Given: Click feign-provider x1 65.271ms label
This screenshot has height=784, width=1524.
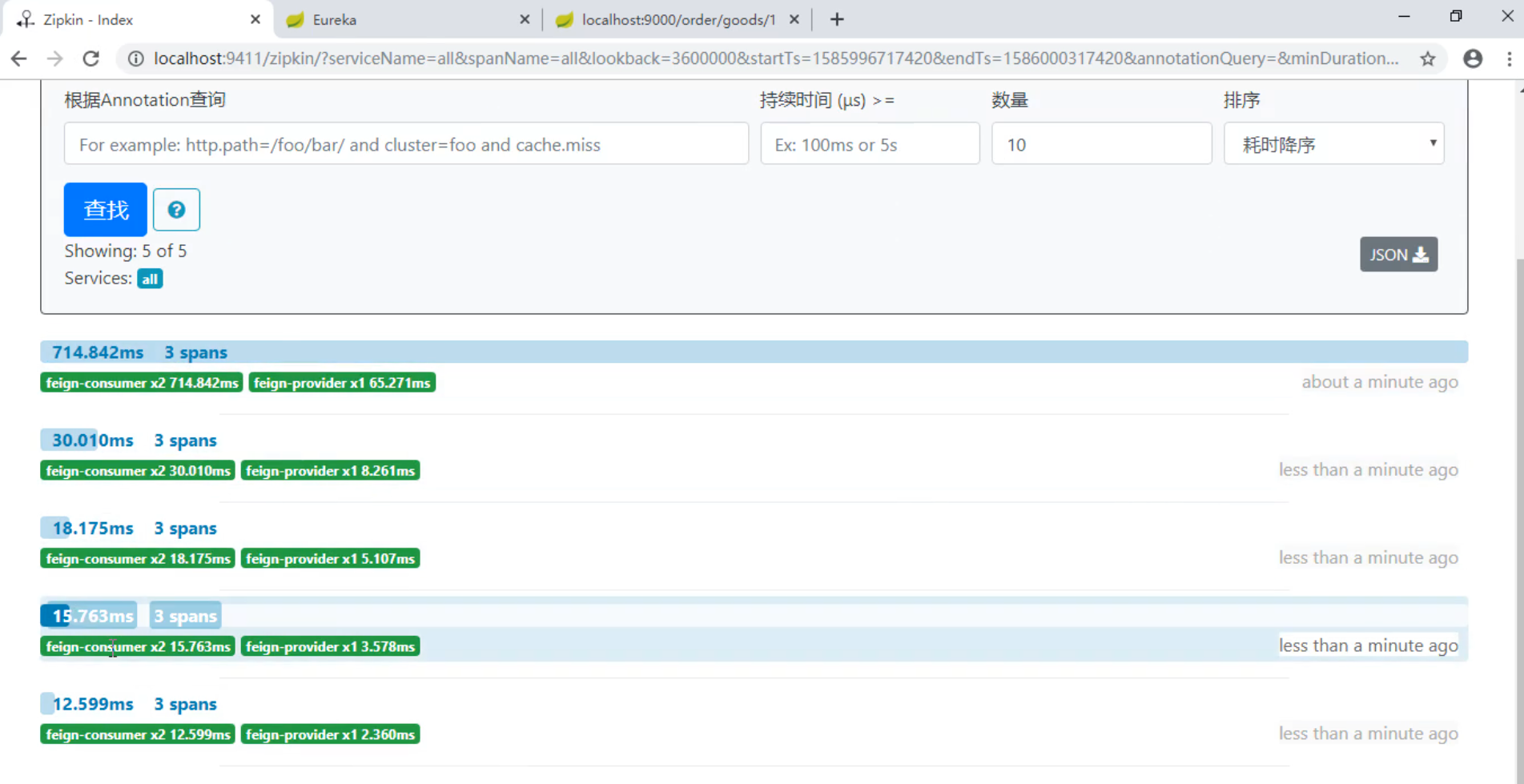Looking at the screenshot, I should (342, 383).
